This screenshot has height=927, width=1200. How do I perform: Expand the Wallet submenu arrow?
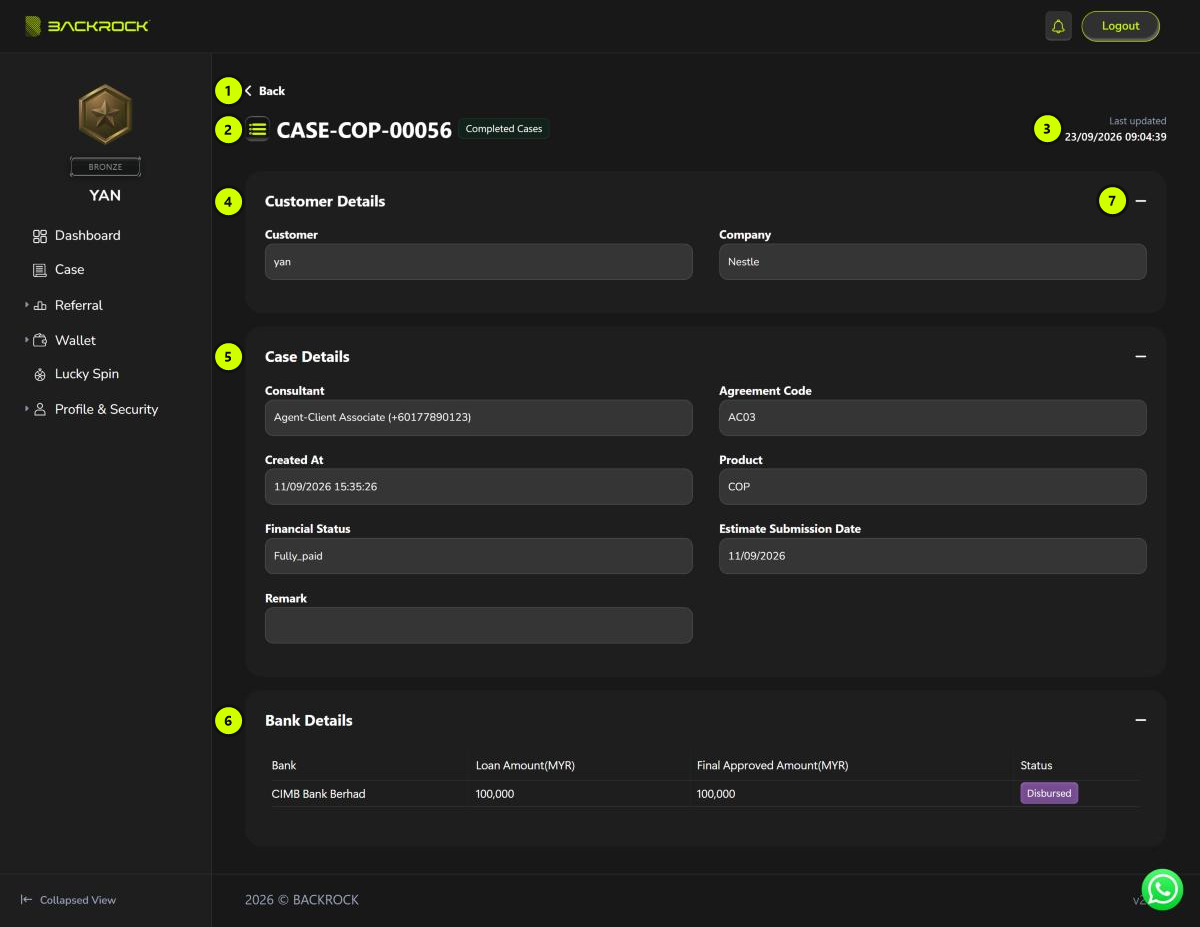coord(27,340)
